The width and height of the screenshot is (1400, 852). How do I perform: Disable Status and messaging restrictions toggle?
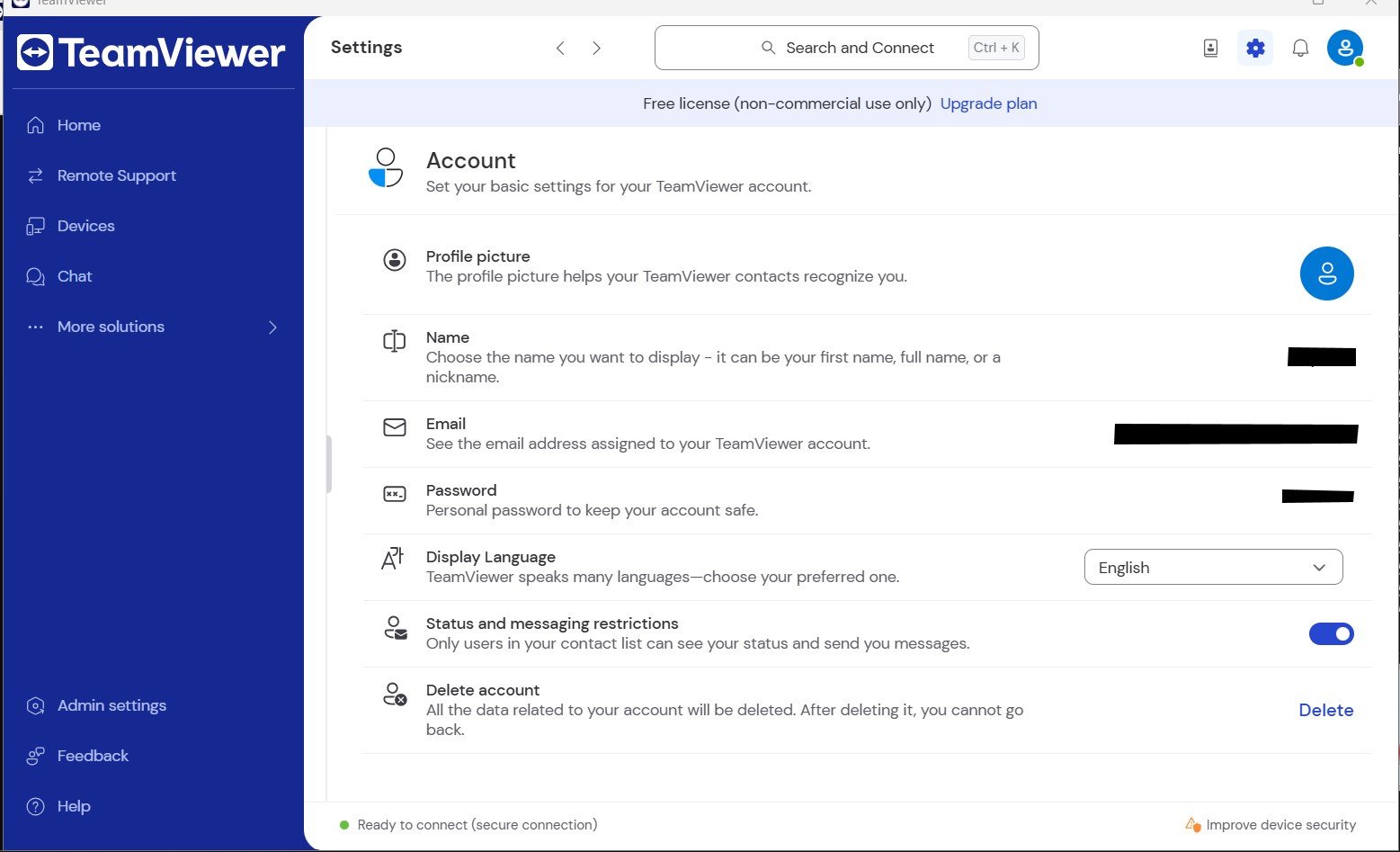tap(1331, 633)
